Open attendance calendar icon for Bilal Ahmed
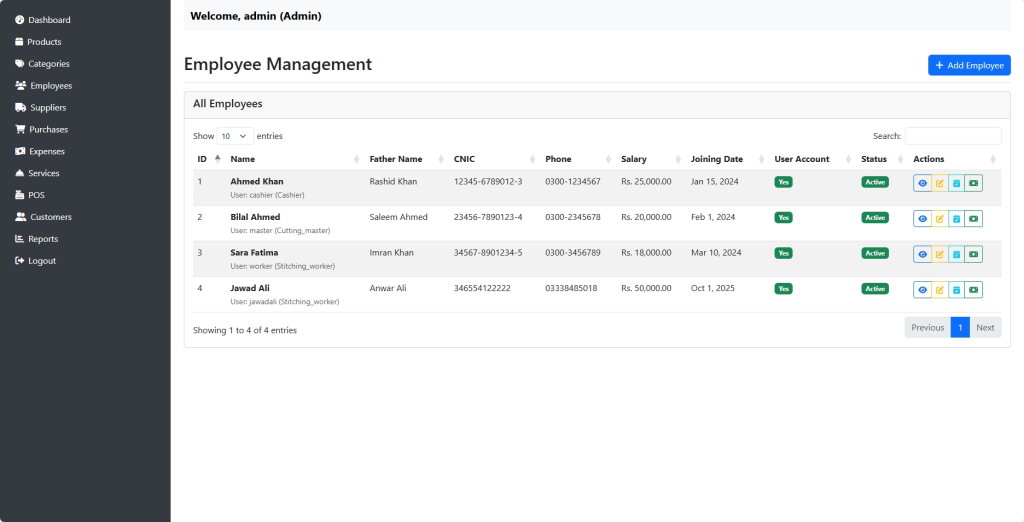 click(956, 218)
